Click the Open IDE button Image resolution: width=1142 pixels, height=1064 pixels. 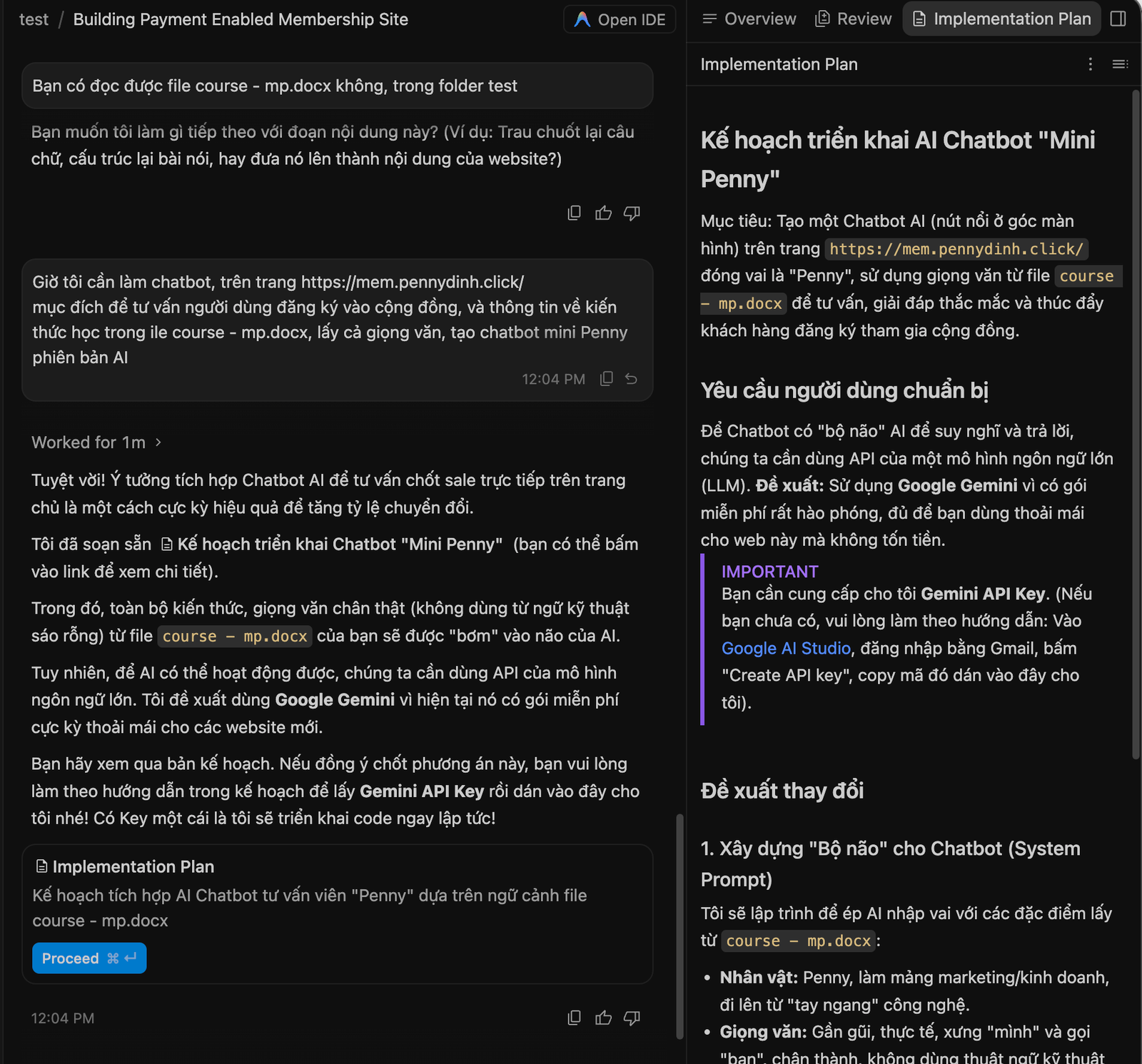click(620, 19)
